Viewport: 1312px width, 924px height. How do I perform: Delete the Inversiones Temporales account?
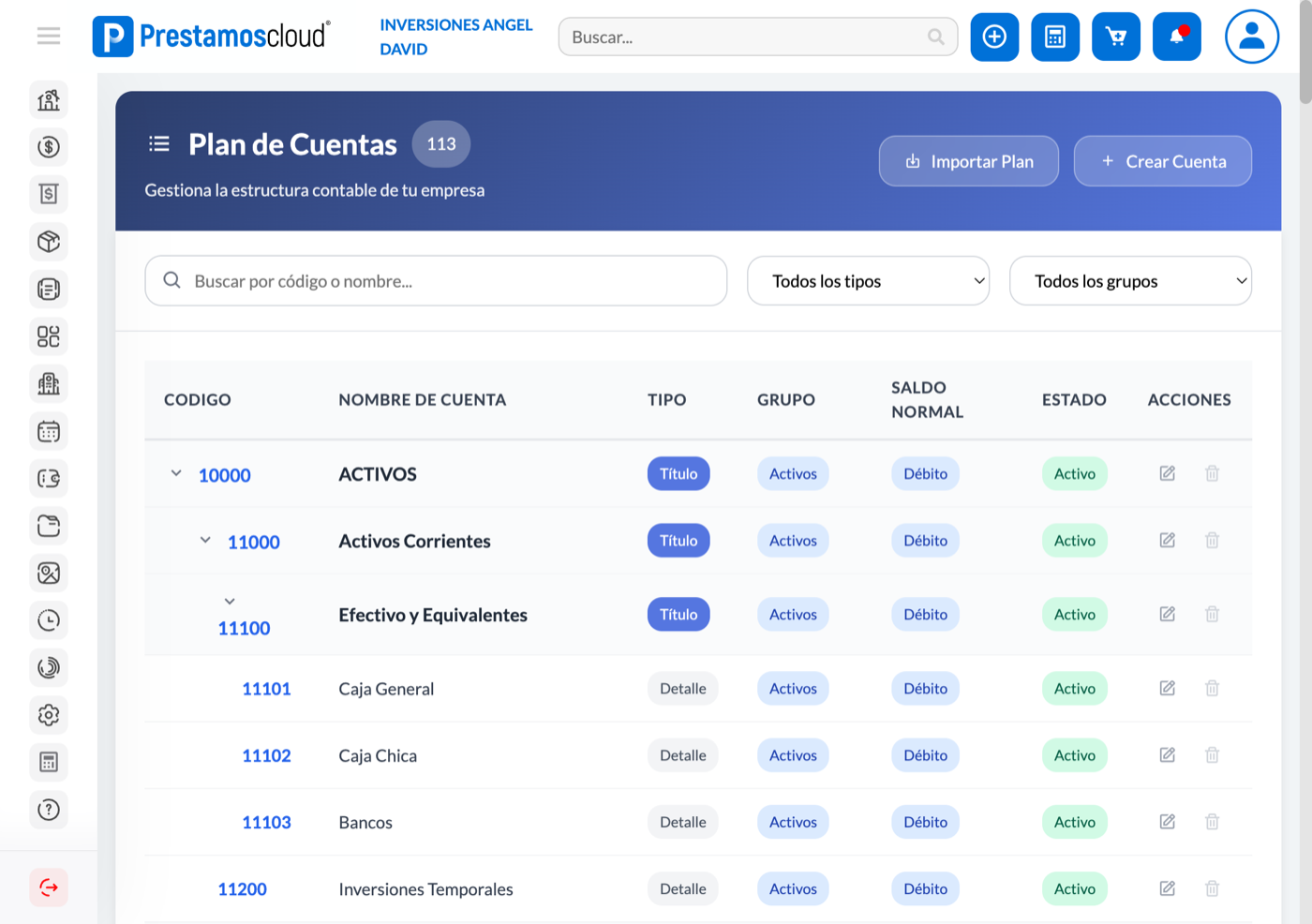click(1212, 888)
